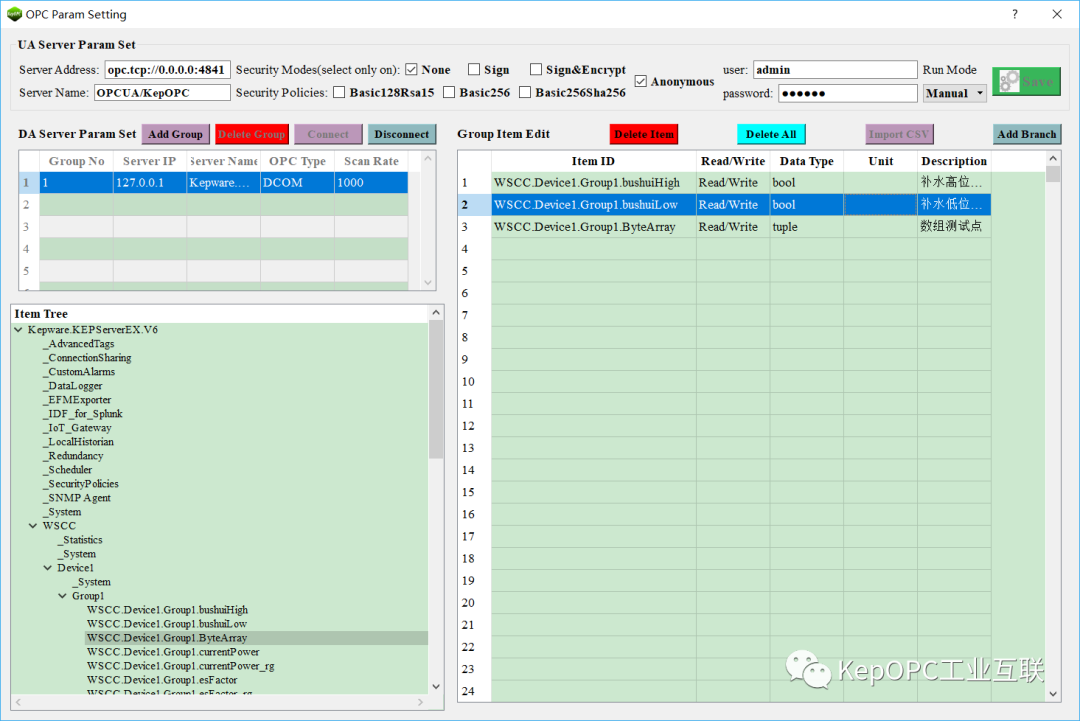Collapse the WSCC tree node
Image resolution: width=1080 pixels, height=721 pixels.
click(33, 526)
